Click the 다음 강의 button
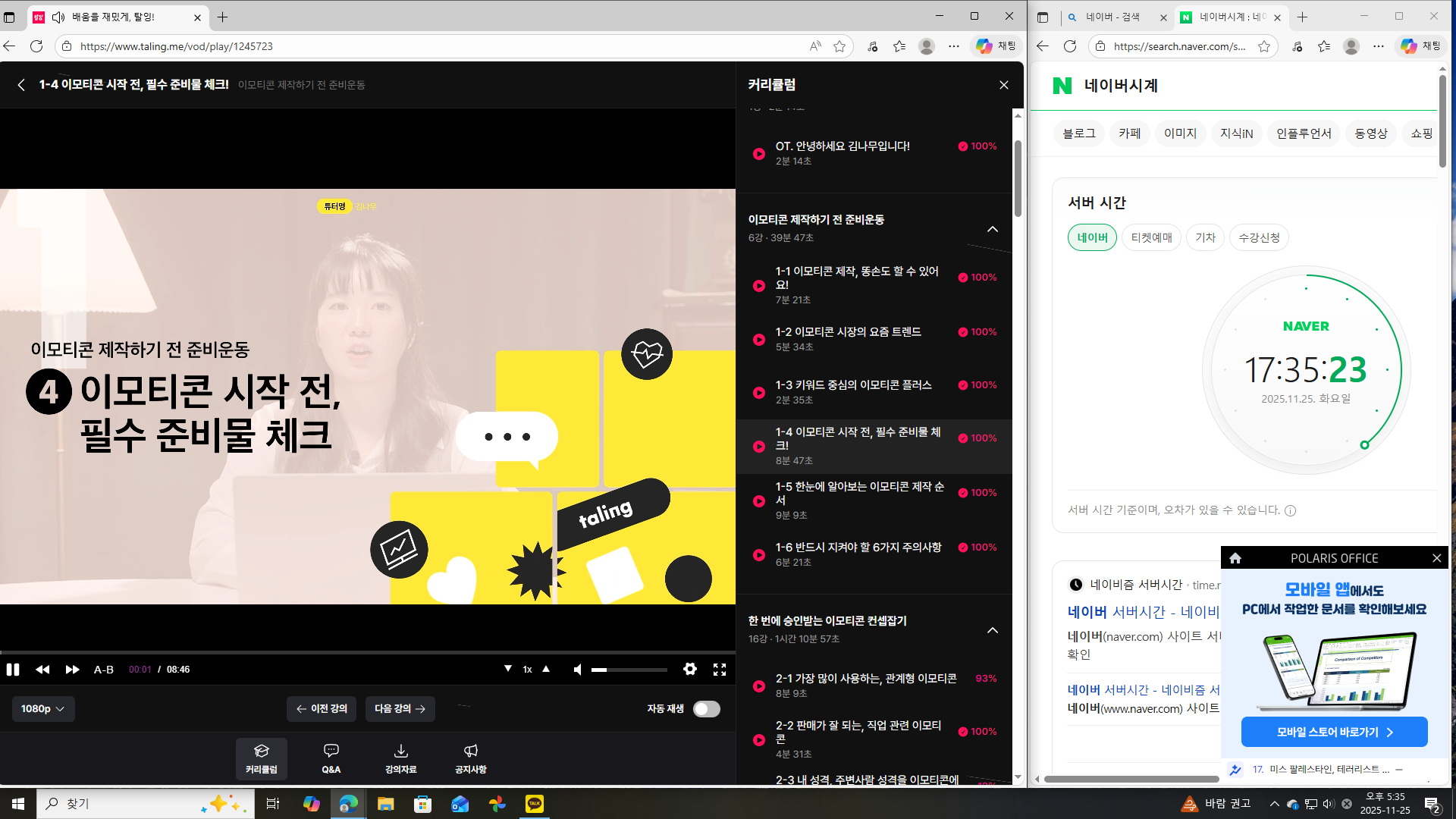This screenshot has height=819, width=1456. tap(400, 709)
